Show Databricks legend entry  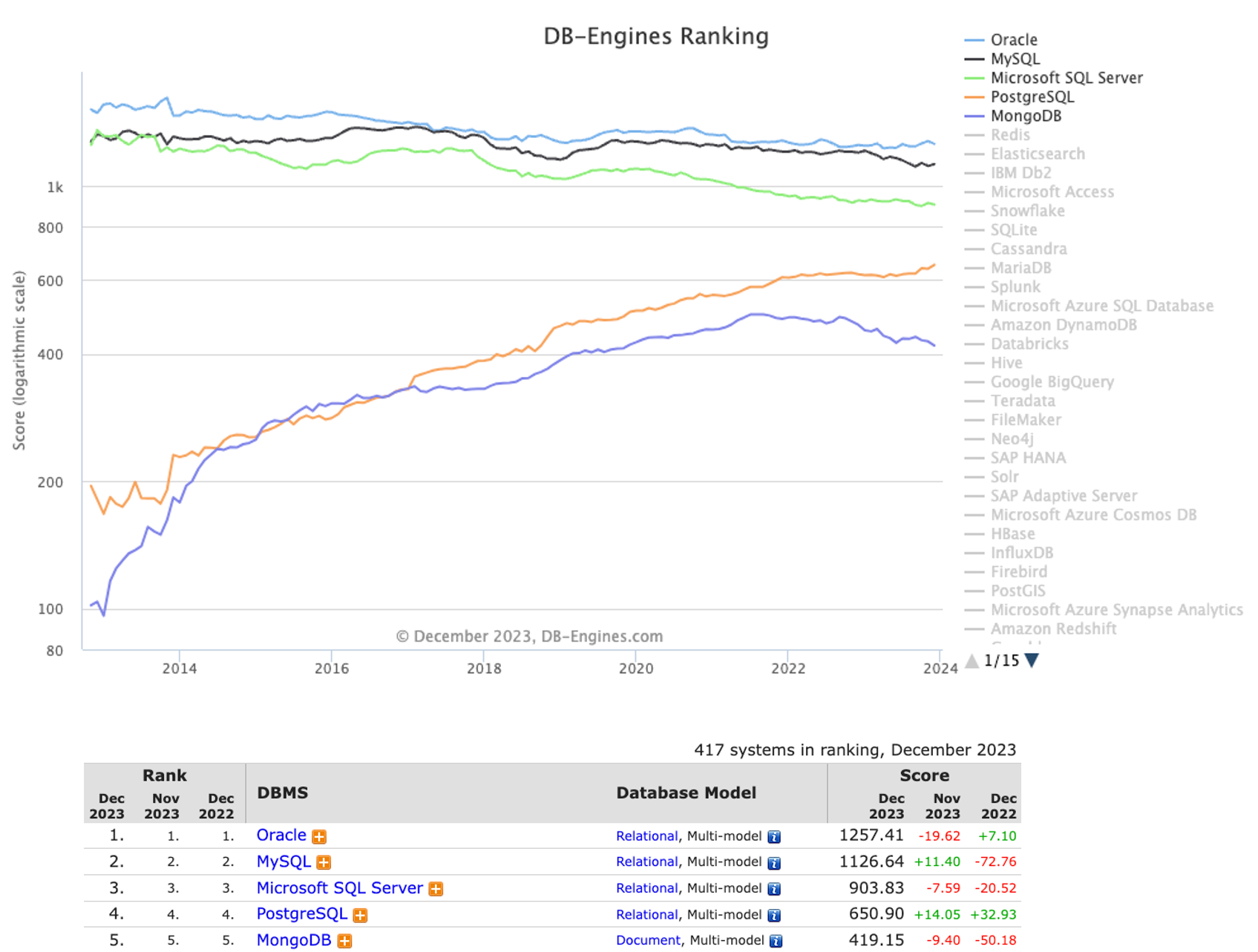coord(1017,344)
